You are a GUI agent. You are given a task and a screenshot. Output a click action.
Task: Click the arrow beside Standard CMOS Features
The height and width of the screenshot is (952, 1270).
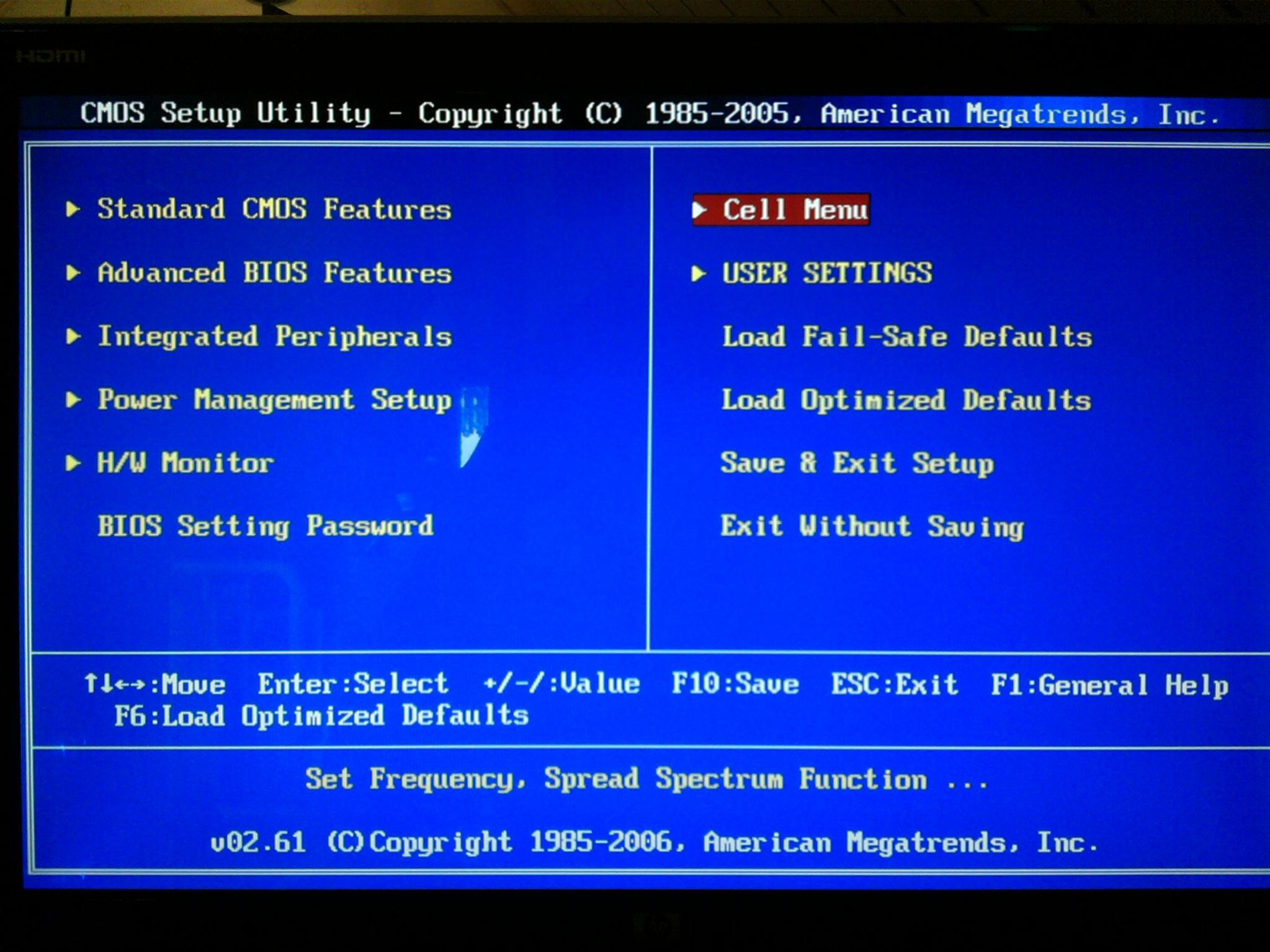click(x=73, y=209)
